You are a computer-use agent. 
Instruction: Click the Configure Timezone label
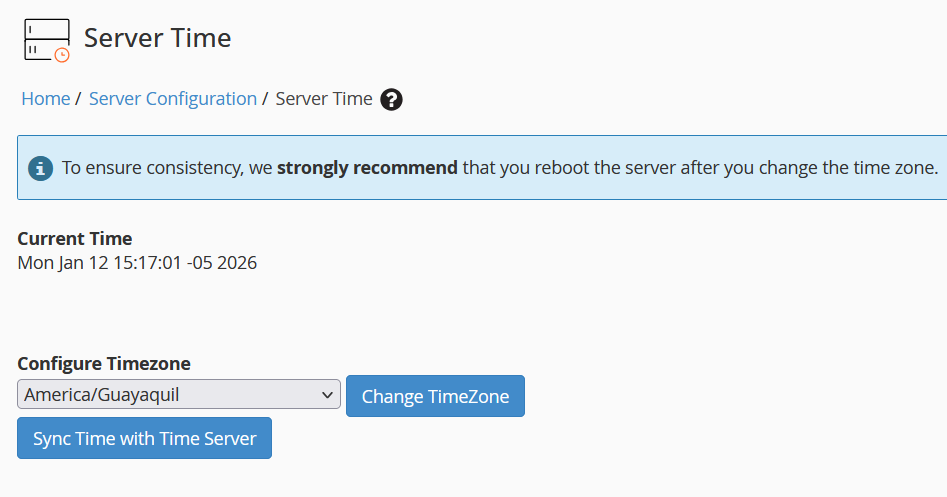tap(104, 363)
